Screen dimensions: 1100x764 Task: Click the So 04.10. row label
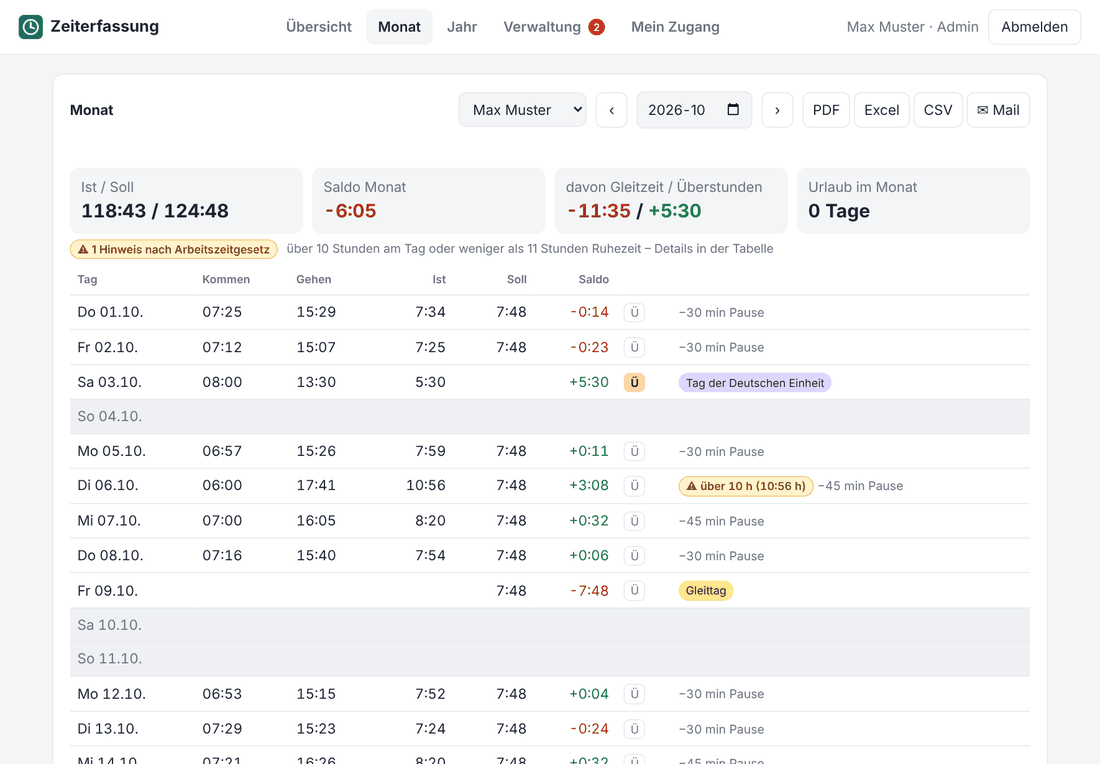[x=109, y=417]
